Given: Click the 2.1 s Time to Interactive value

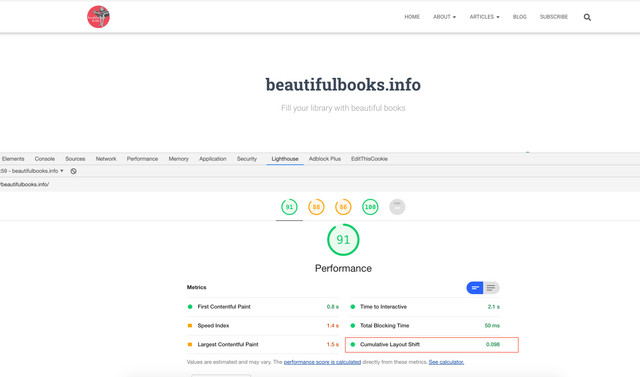Looking at the screenshot, I should pos(493,307).
